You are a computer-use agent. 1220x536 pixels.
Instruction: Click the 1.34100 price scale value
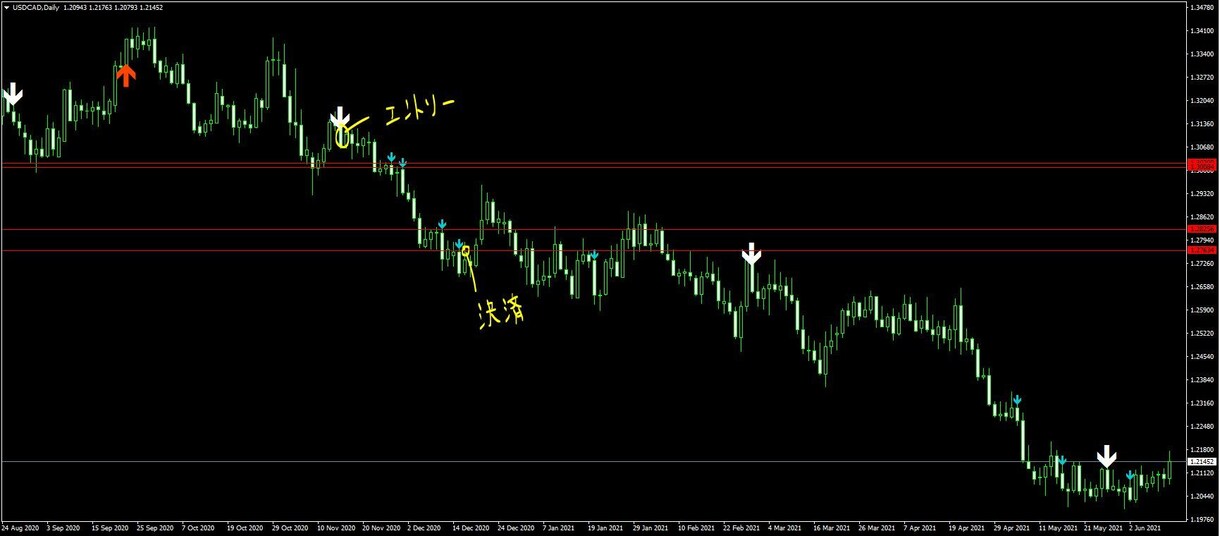click(x=1202, y=31)
